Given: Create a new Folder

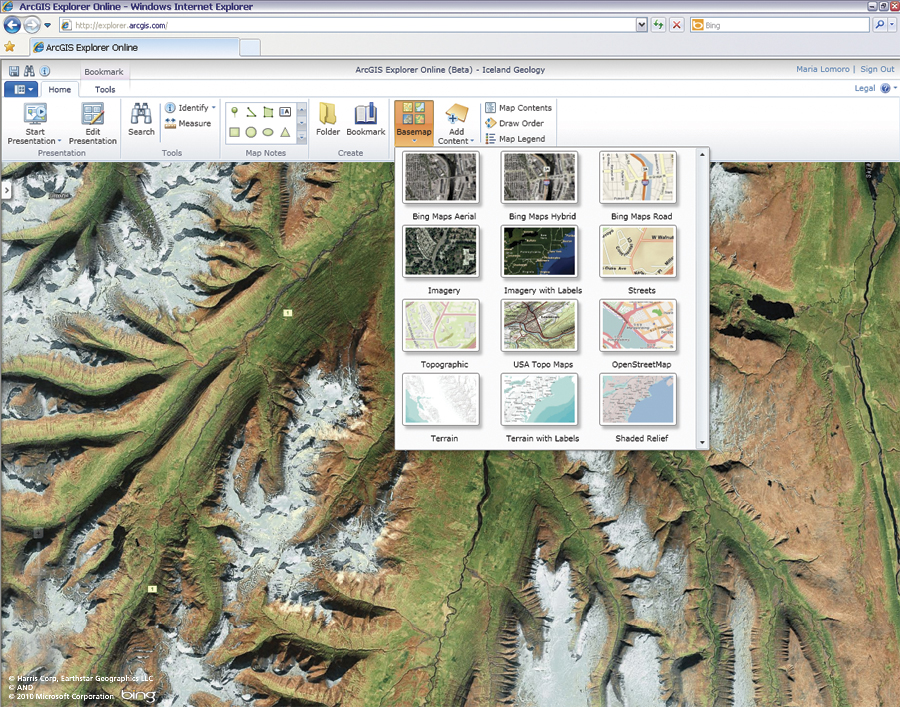Looking at the screenshot, I should pyautogui.click(x=328, y=119).
